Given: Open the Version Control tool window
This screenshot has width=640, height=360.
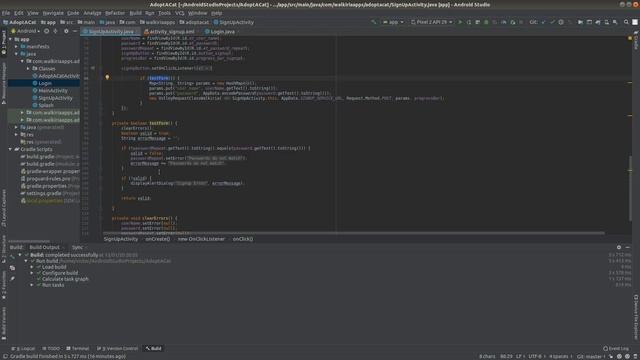Looking at the screenshot, I should tap(118, 349).
